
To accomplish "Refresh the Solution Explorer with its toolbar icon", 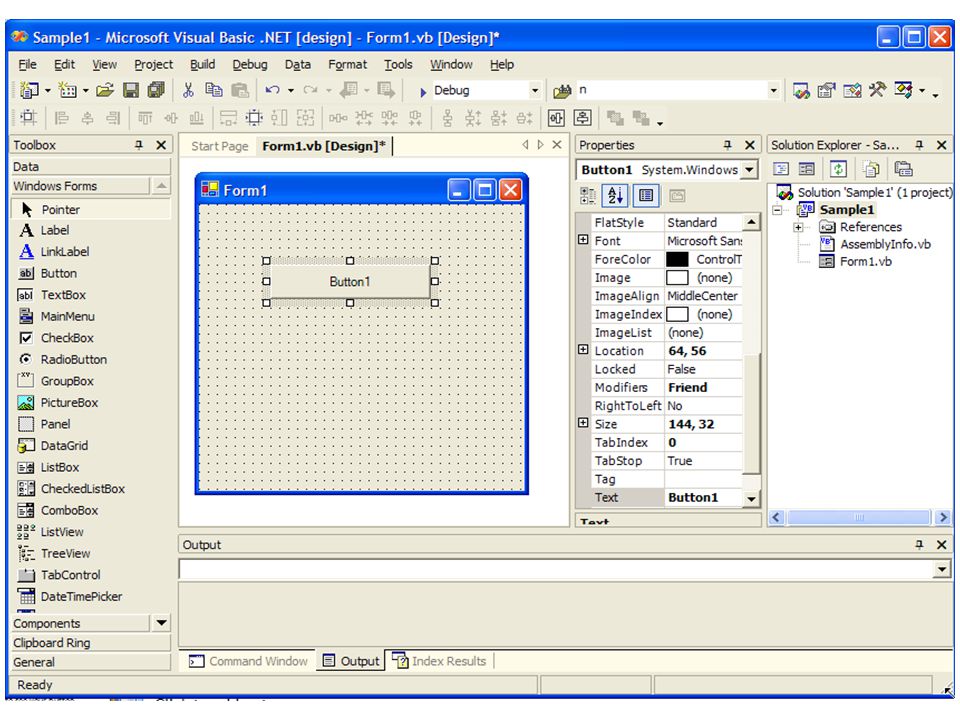I will click(838, 169).
